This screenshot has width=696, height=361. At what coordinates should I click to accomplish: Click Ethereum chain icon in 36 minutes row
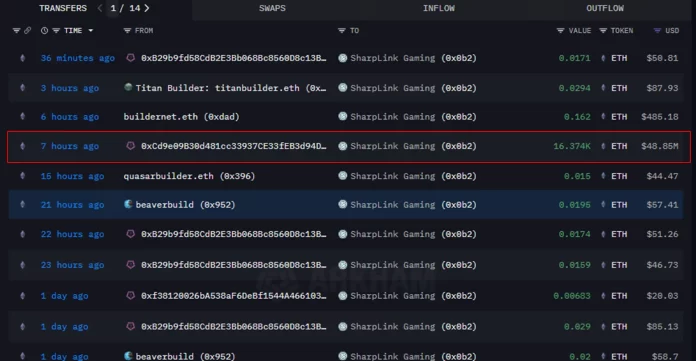(x=23, y=58)
